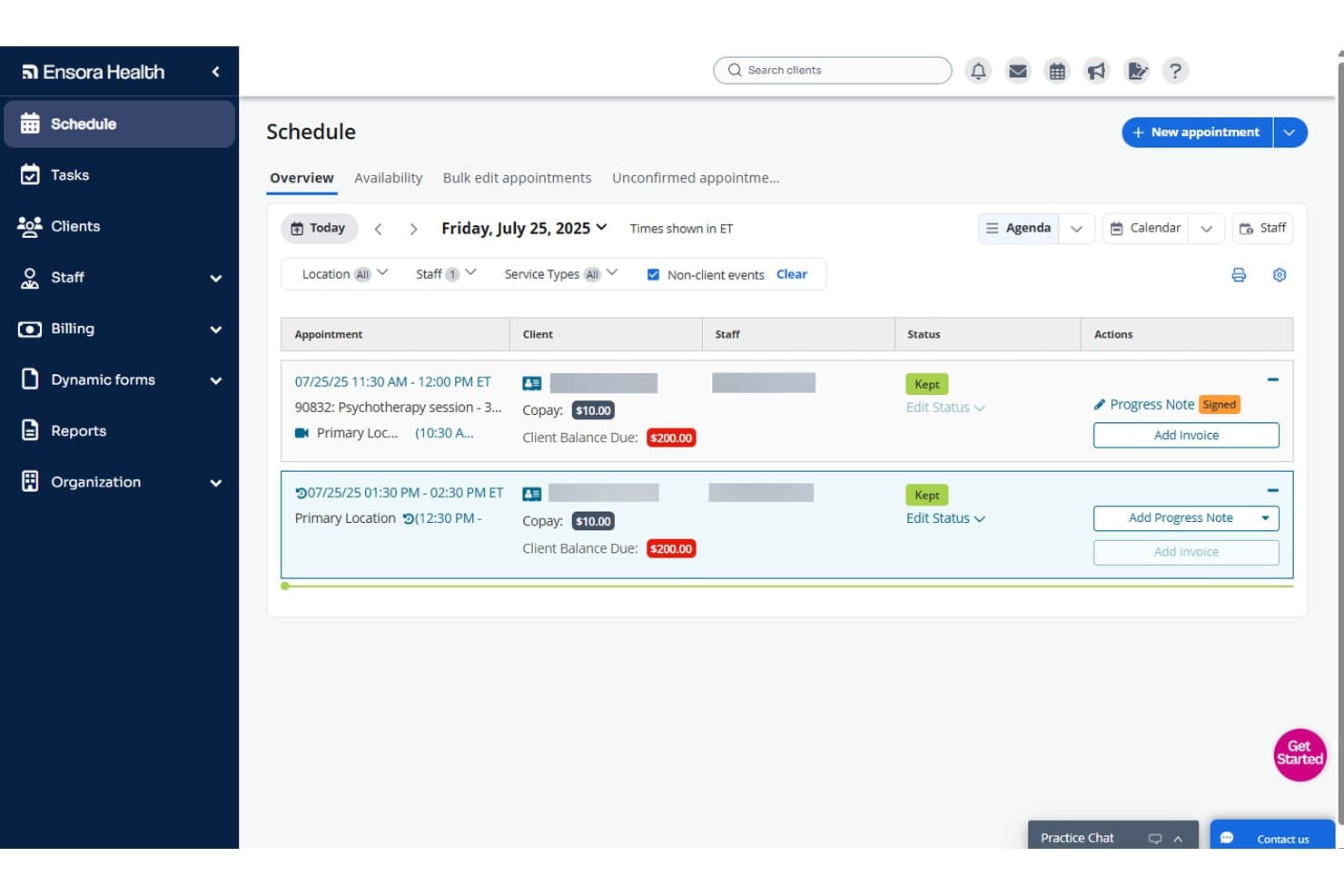Open the Calendar view options dropdown
Image resolution: width=1344 pixels, height=896 pixels.
point(1206,229)
